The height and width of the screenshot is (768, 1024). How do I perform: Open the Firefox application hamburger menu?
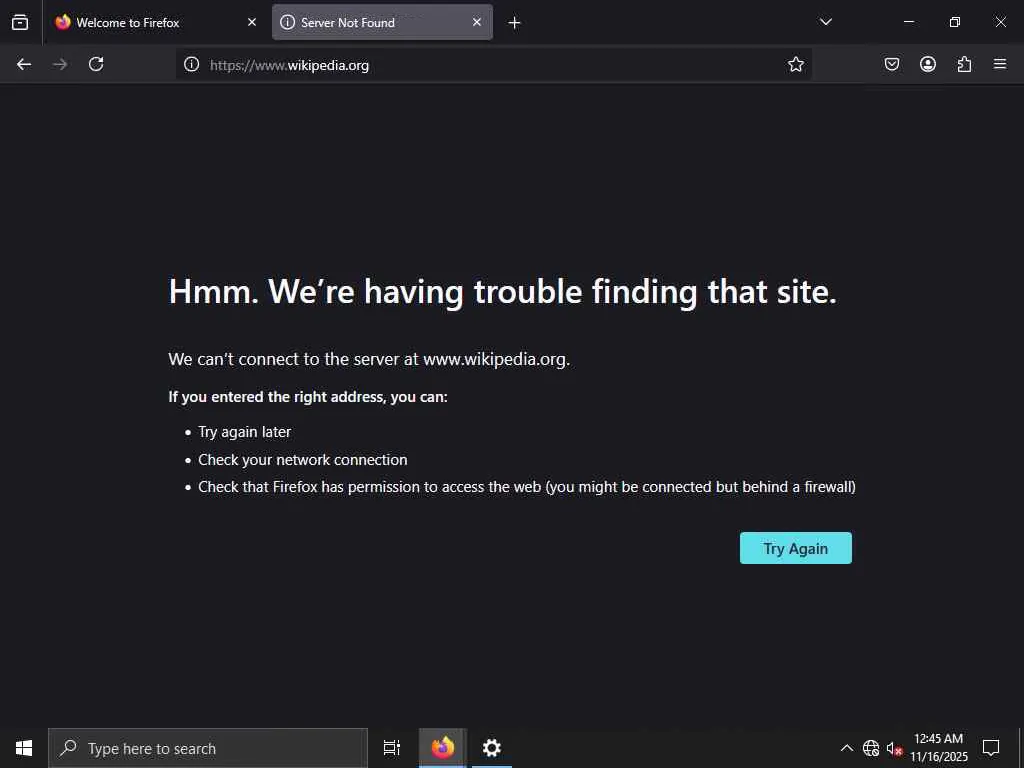click(1000, 64)
